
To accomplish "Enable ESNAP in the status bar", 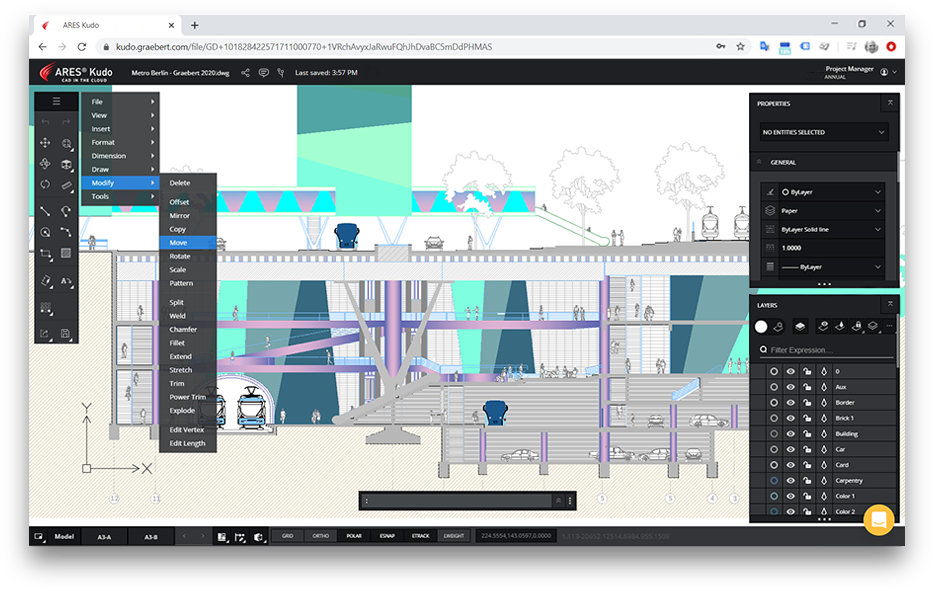I will tap(386, 536).
